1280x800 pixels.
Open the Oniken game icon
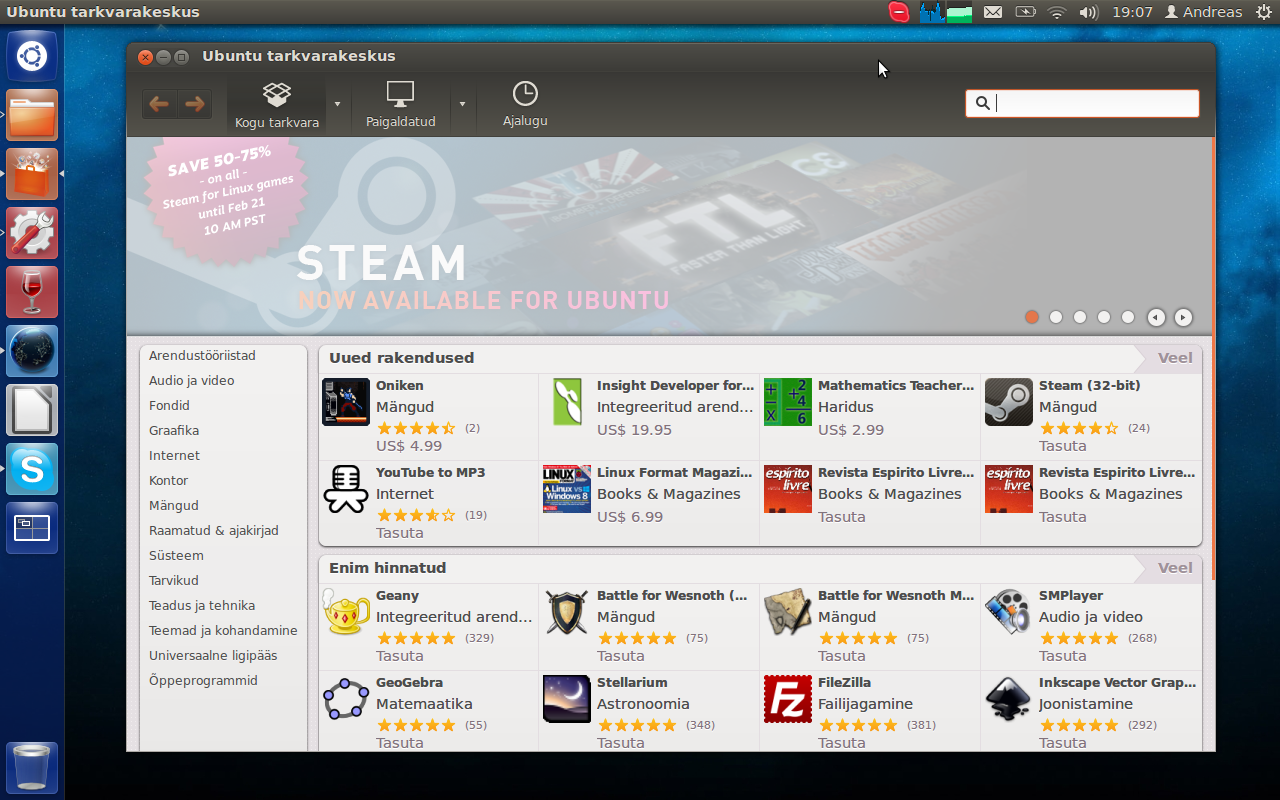346,402
